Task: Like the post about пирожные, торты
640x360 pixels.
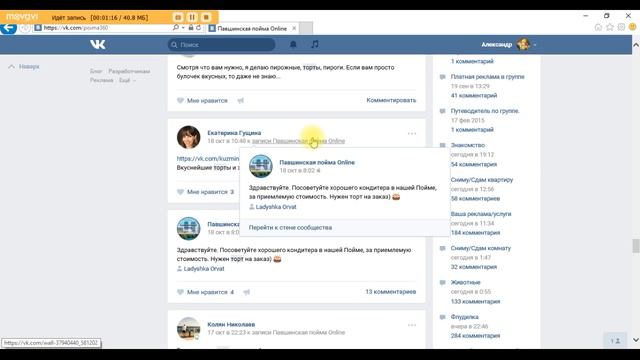Action: click(x=202, y=100)
